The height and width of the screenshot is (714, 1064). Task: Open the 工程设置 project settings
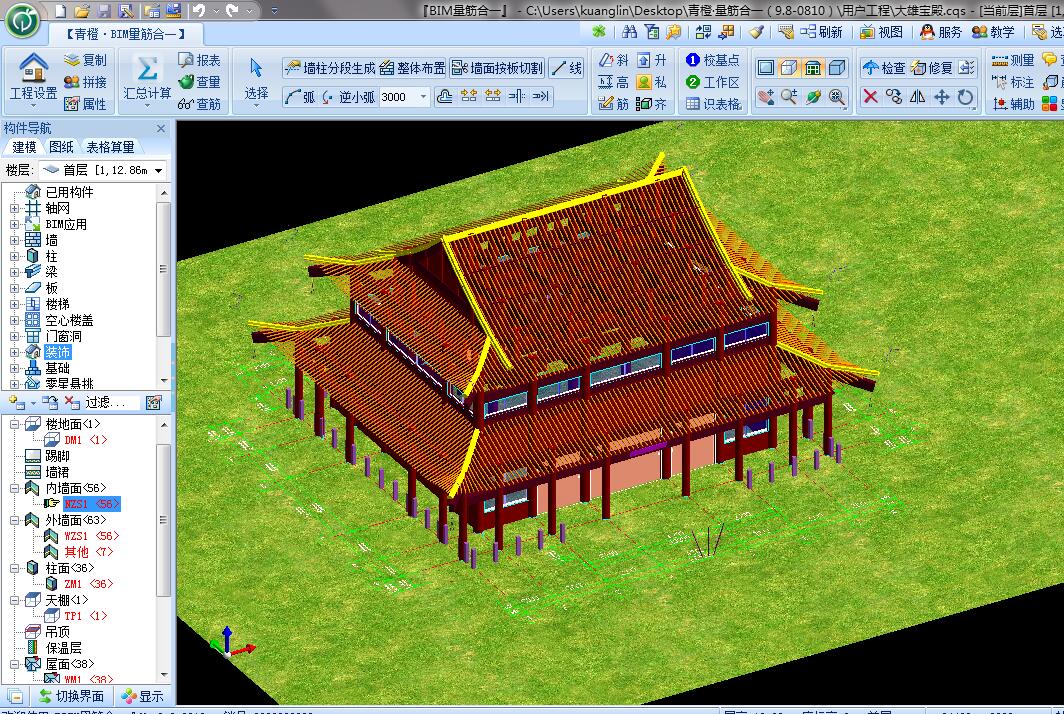click(33, 78)
